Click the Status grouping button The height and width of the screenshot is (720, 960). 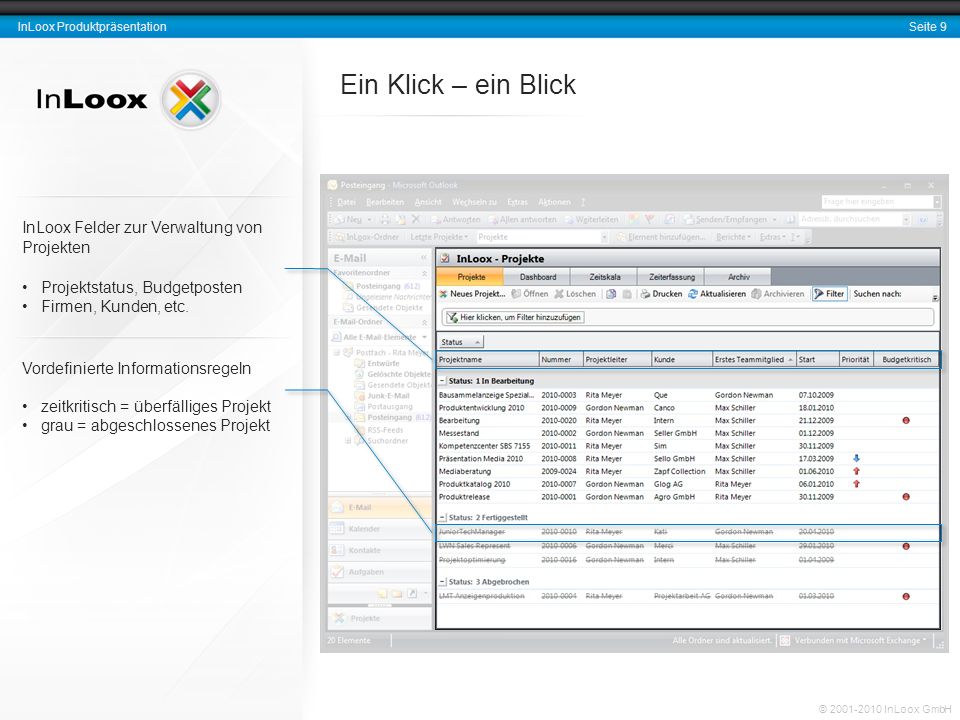coord(461,342)
